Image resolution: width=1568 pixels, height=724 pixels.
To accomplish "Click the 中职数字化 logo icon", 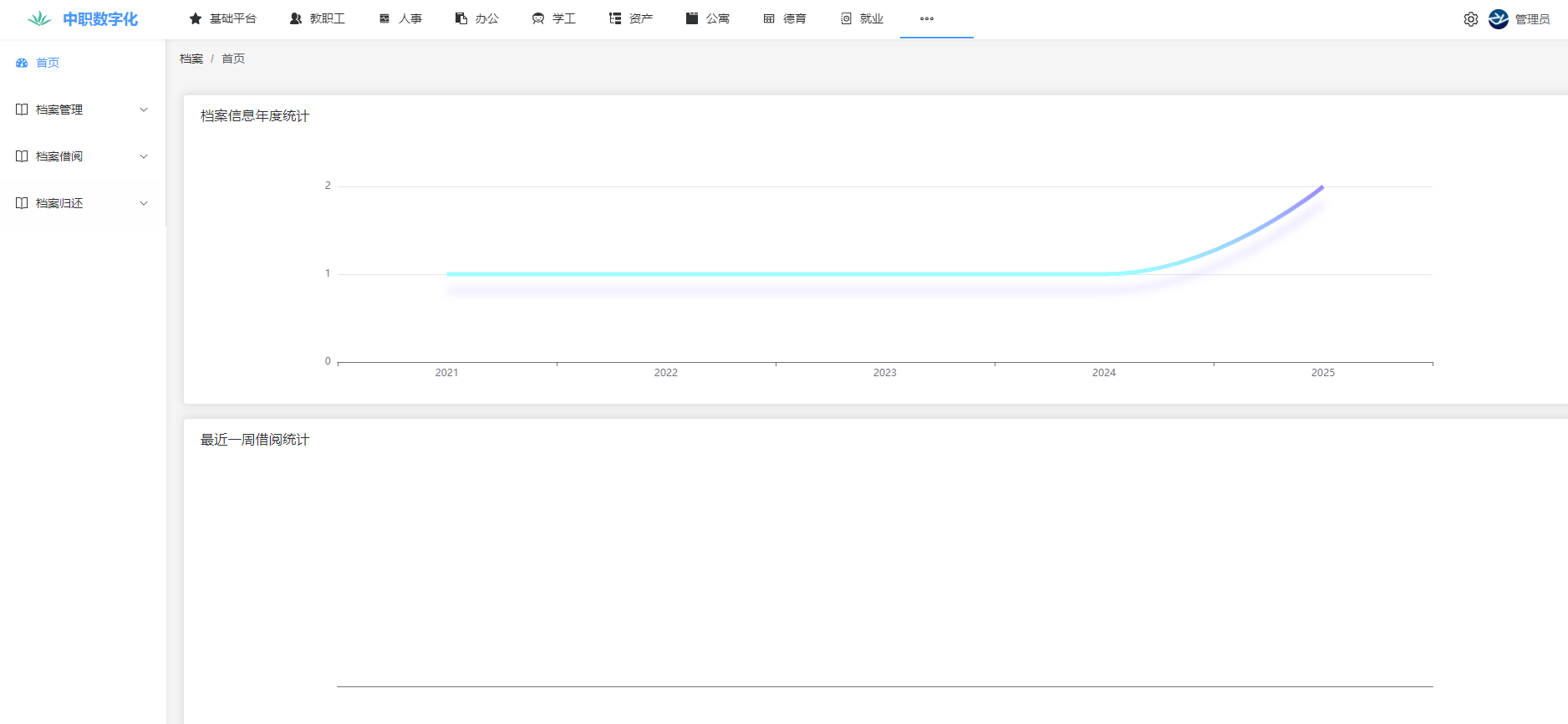I will (38, 18).
